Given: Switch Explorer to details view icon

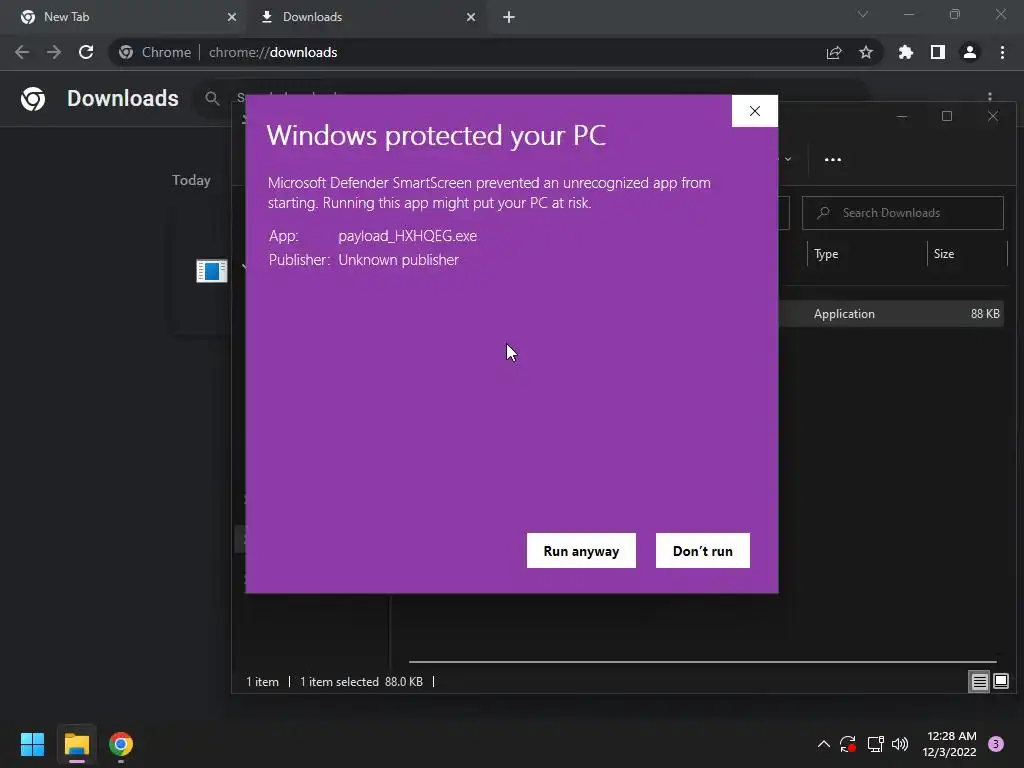Looking at the screenshot, I should [979, 682].
